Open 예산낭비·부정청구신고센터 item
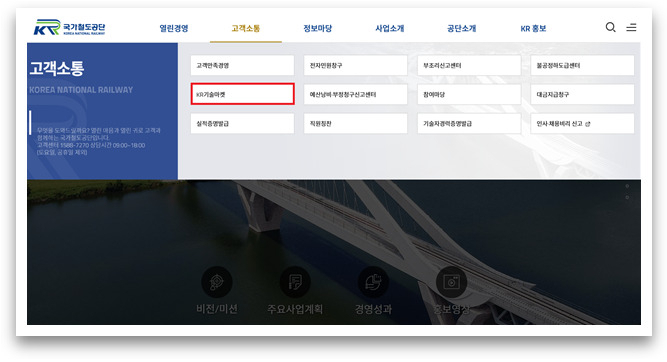This screenshot has width=667, height=362. click(356, 94)
